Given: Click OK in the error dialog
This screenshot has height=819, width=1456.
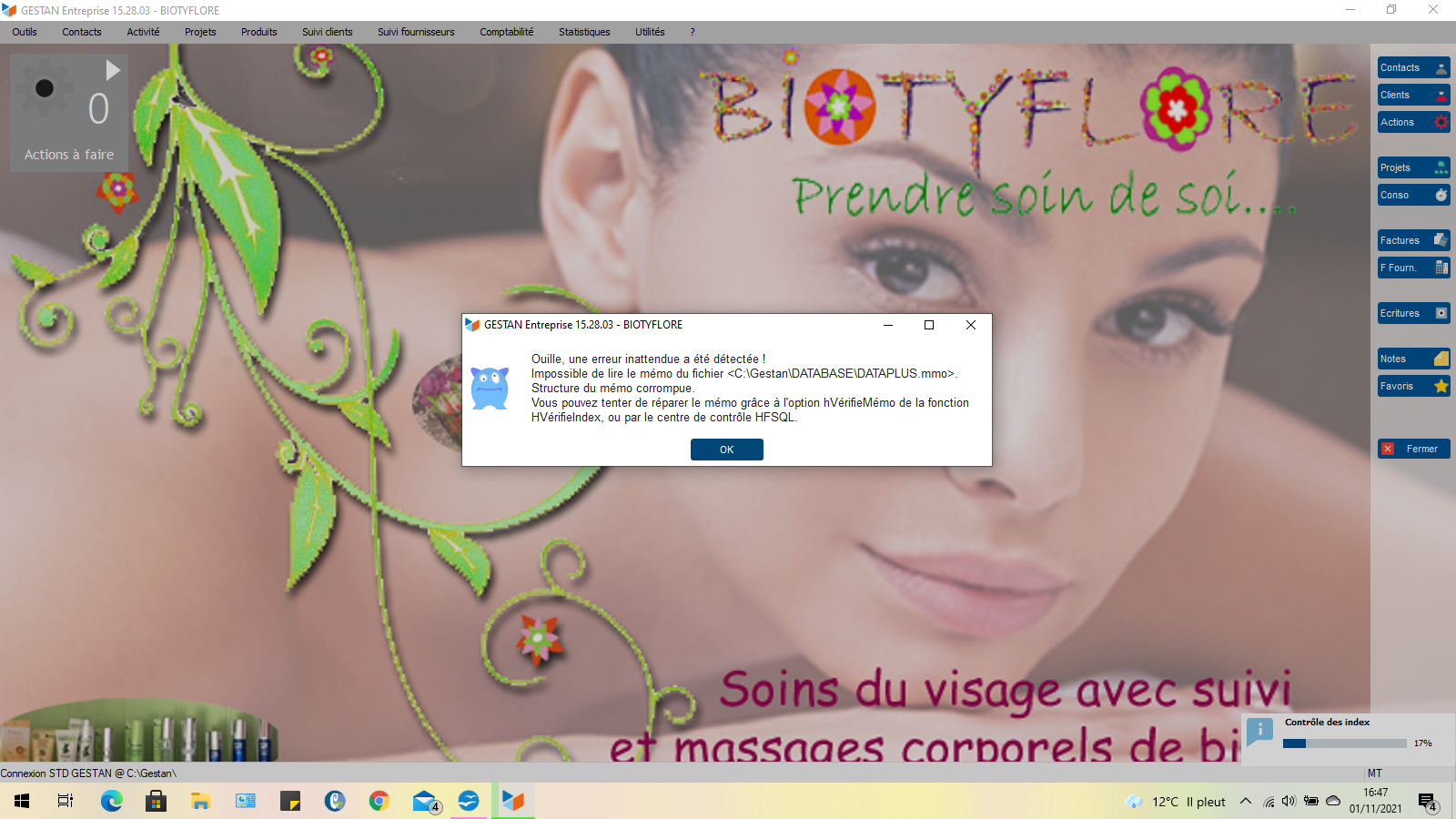Looking at the screenshot, I should click(726, 450).
